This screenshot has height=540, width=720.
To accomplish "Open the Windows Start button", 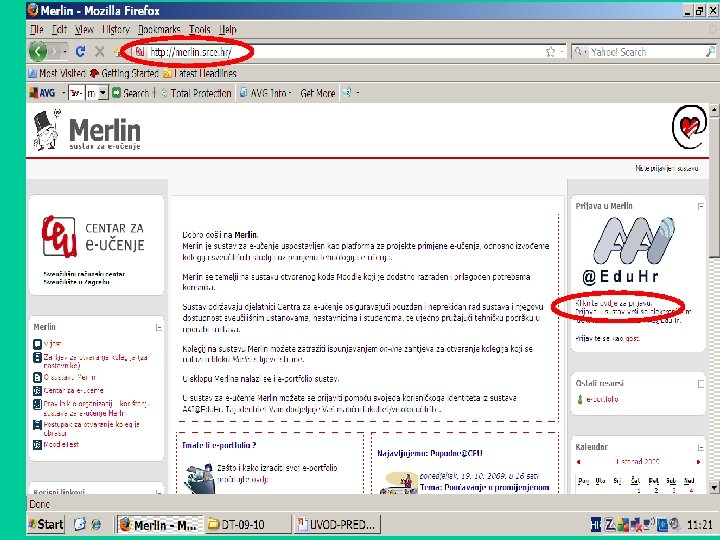I will [46, 524].
